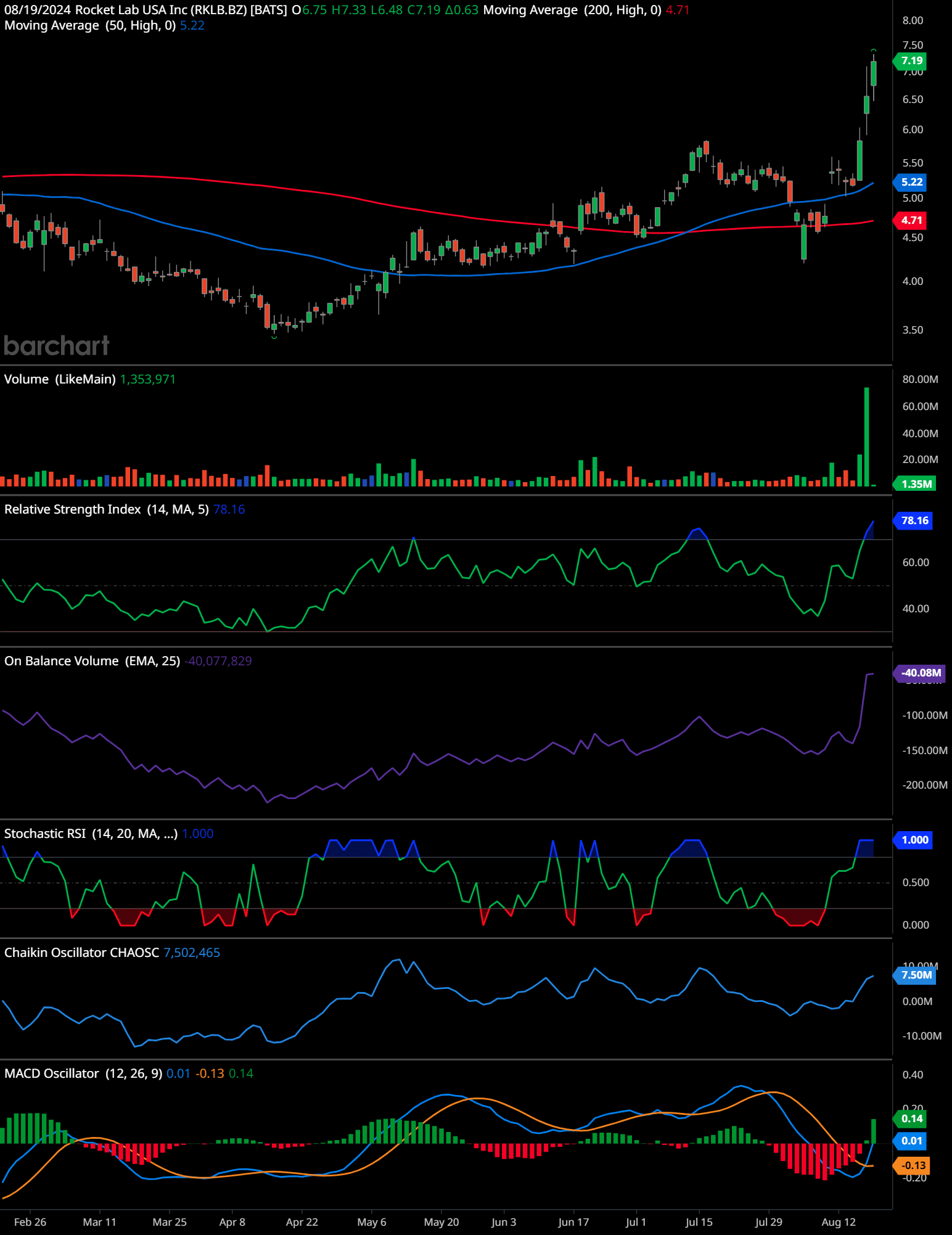Viewport: 952px width, 1235px height.
Task: Click the MACD Oscillator (12, 26, 9) label
Action: tap(83, 1073)
